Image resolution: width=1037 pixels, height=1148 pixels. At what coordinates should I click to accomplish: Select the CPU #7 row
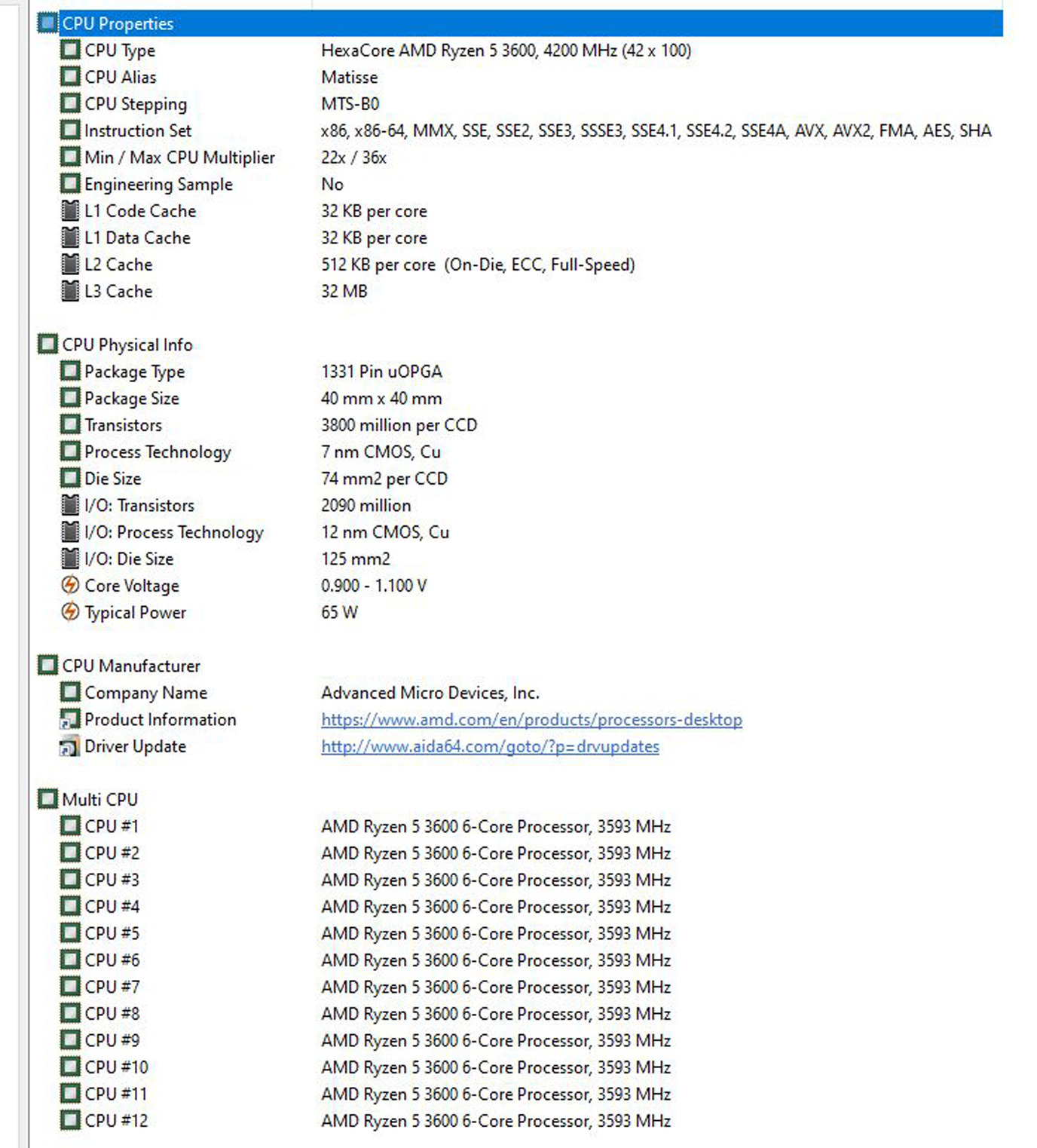[x=366, y=987]
